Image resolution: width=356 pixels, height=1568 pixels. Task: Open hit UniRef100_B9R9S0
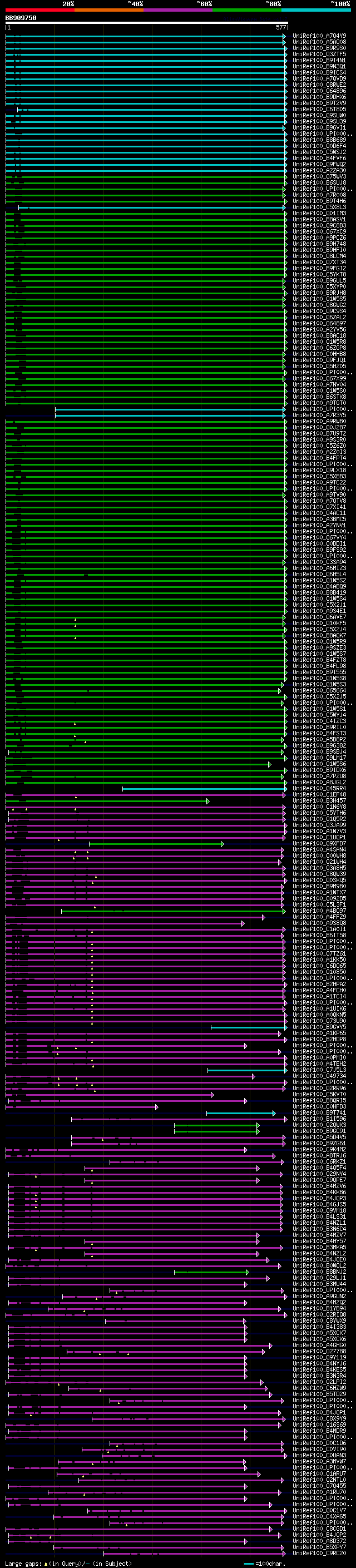[x=319, y=48]
